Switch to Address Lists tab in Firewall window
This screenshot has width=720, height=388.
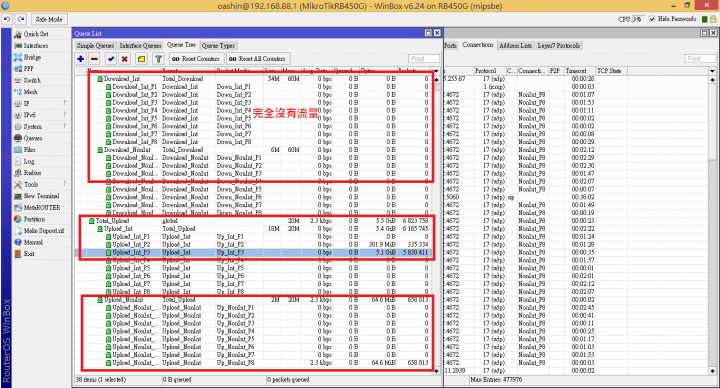[515, 45]
